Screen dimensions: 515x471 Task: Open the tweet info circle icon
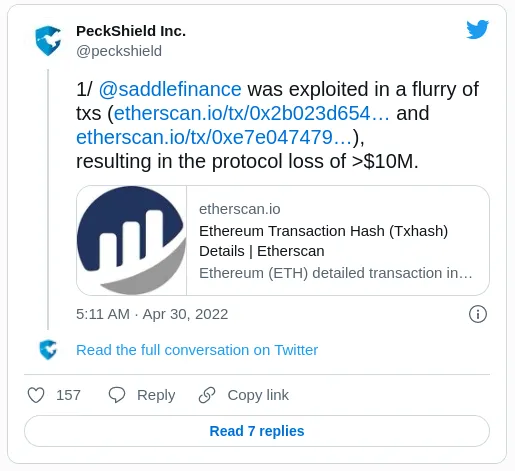pyautogui.click(x=478, y=314)
